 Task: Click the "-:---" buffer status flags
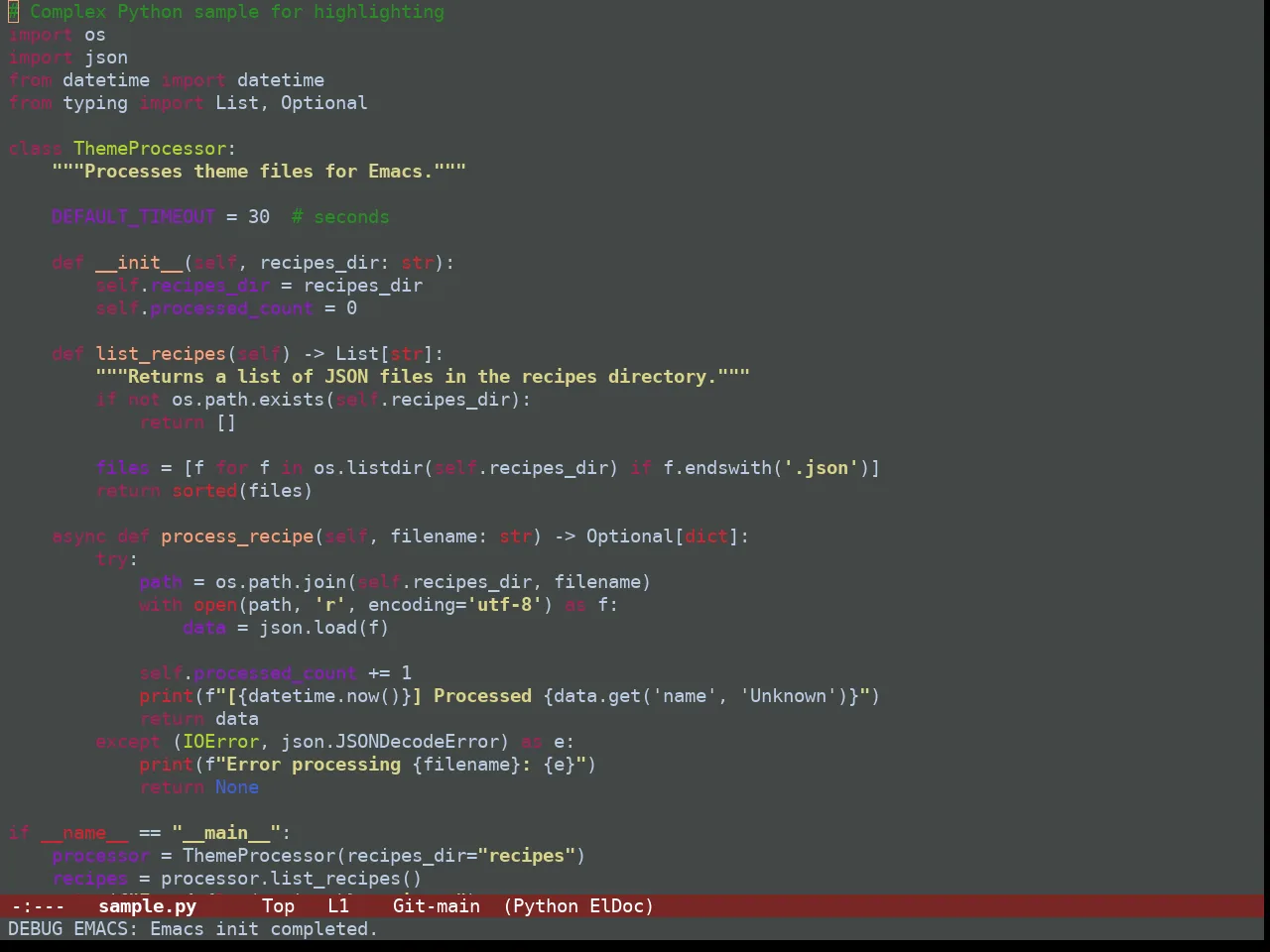[38, 905]
